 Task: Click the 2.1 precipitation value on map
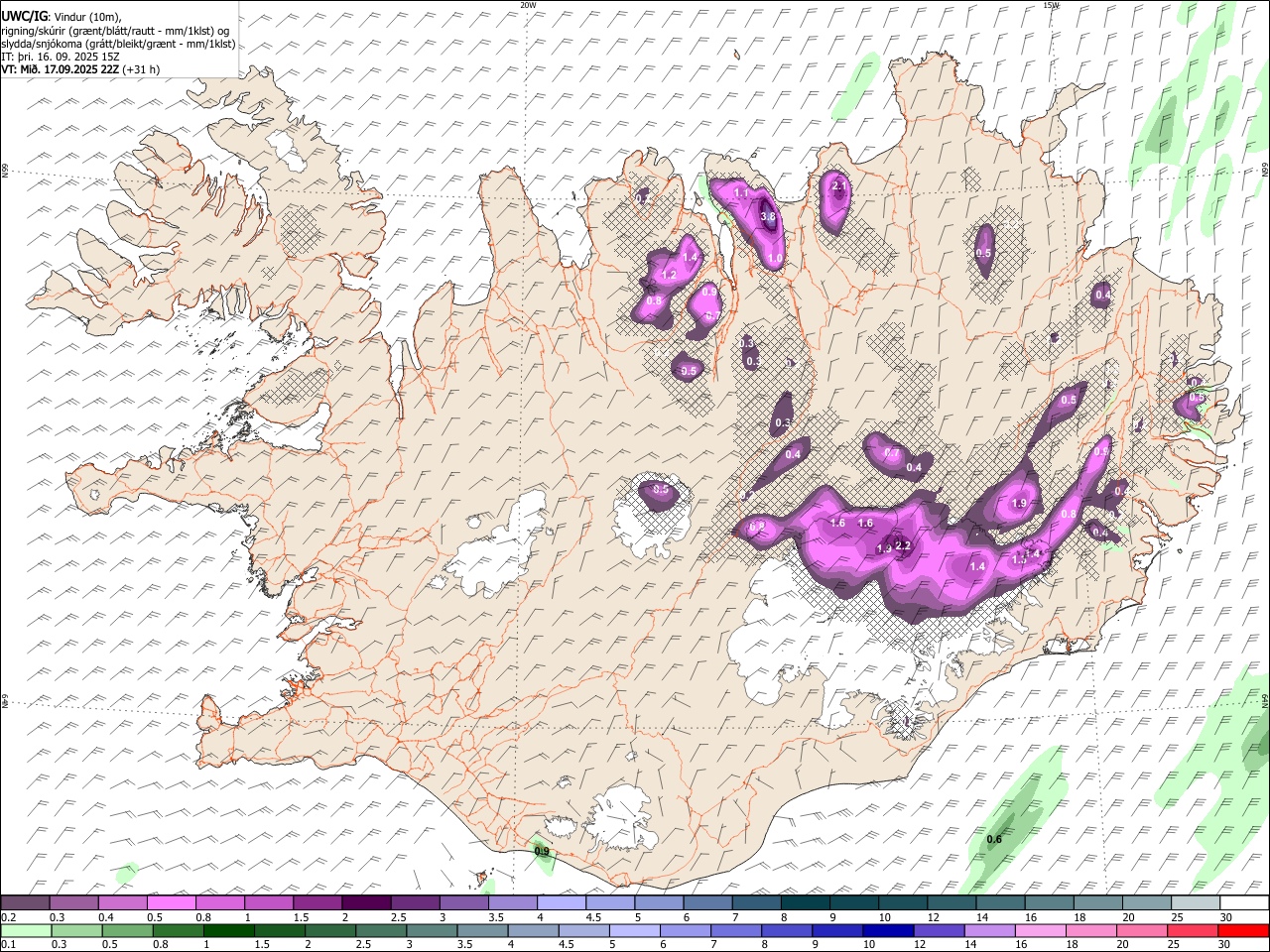pos(839,186)
